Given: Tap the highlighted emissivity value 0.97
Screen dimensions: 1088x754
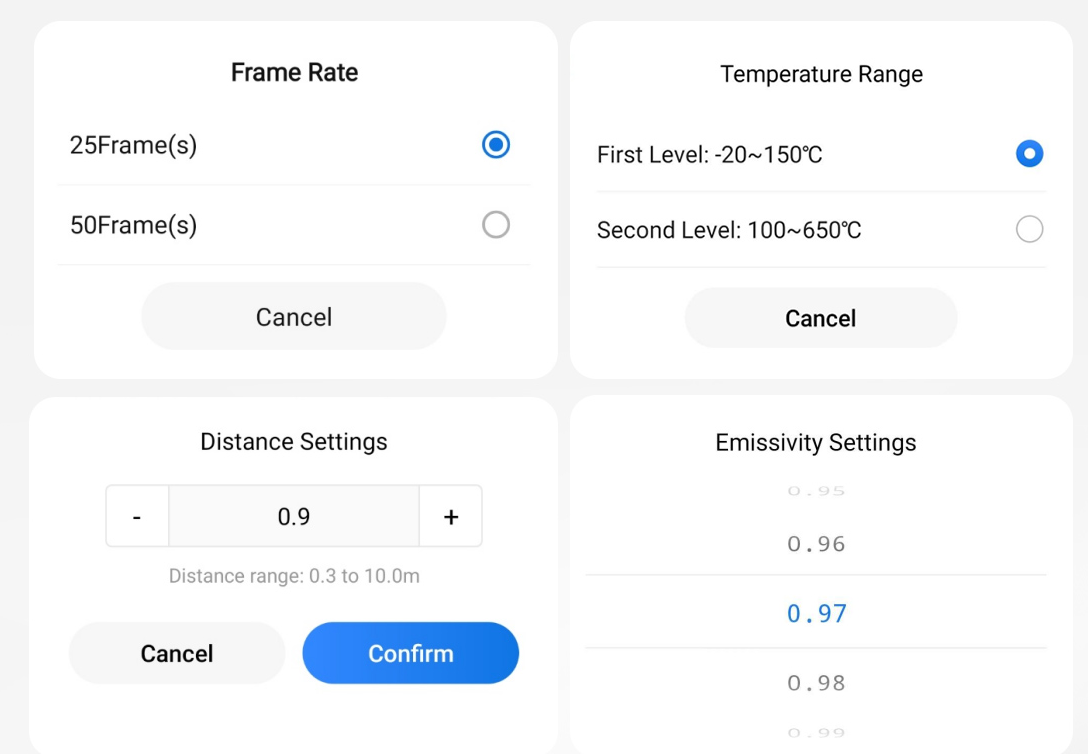Looking at the screenshot, I should pos(816,613).
